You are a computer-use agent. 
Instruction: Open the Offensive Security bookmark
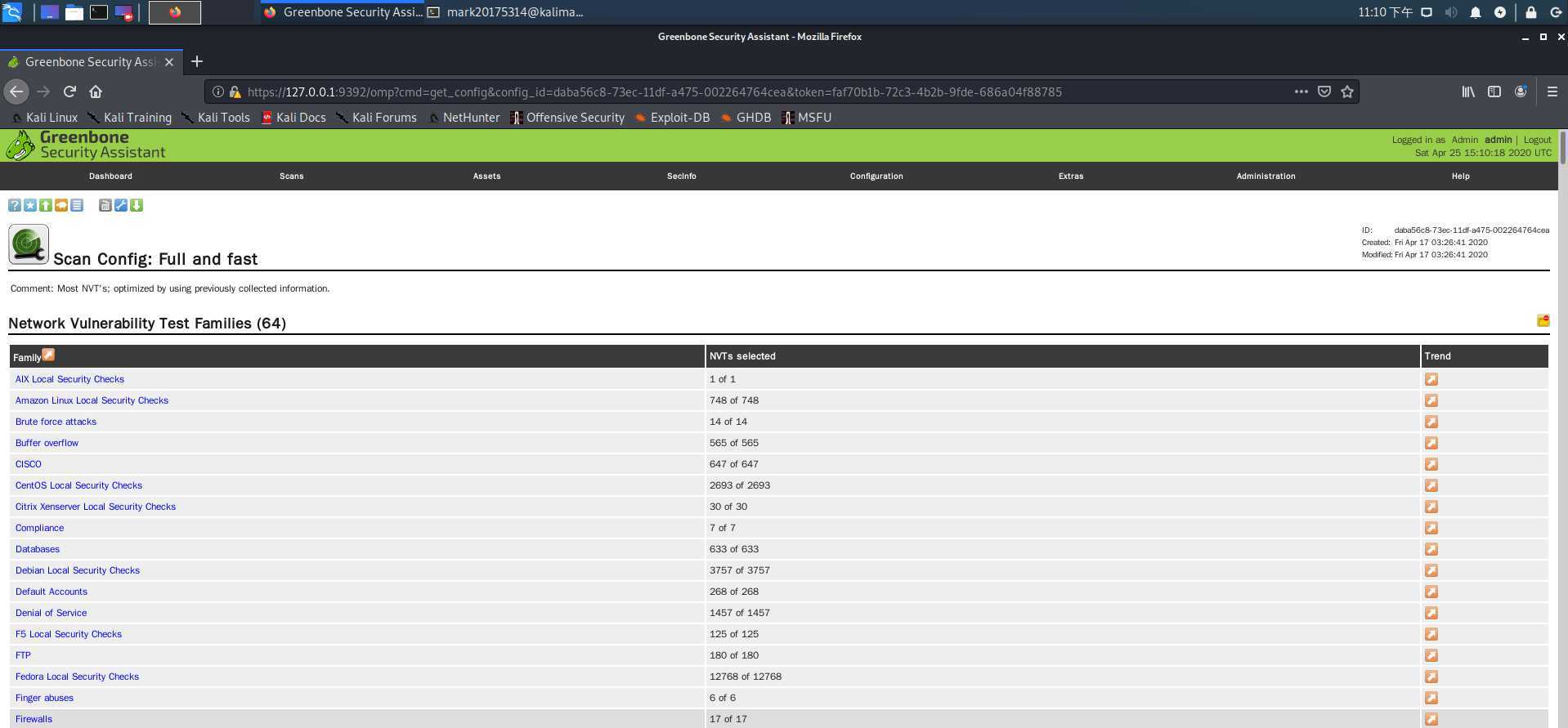click(567, 117)
